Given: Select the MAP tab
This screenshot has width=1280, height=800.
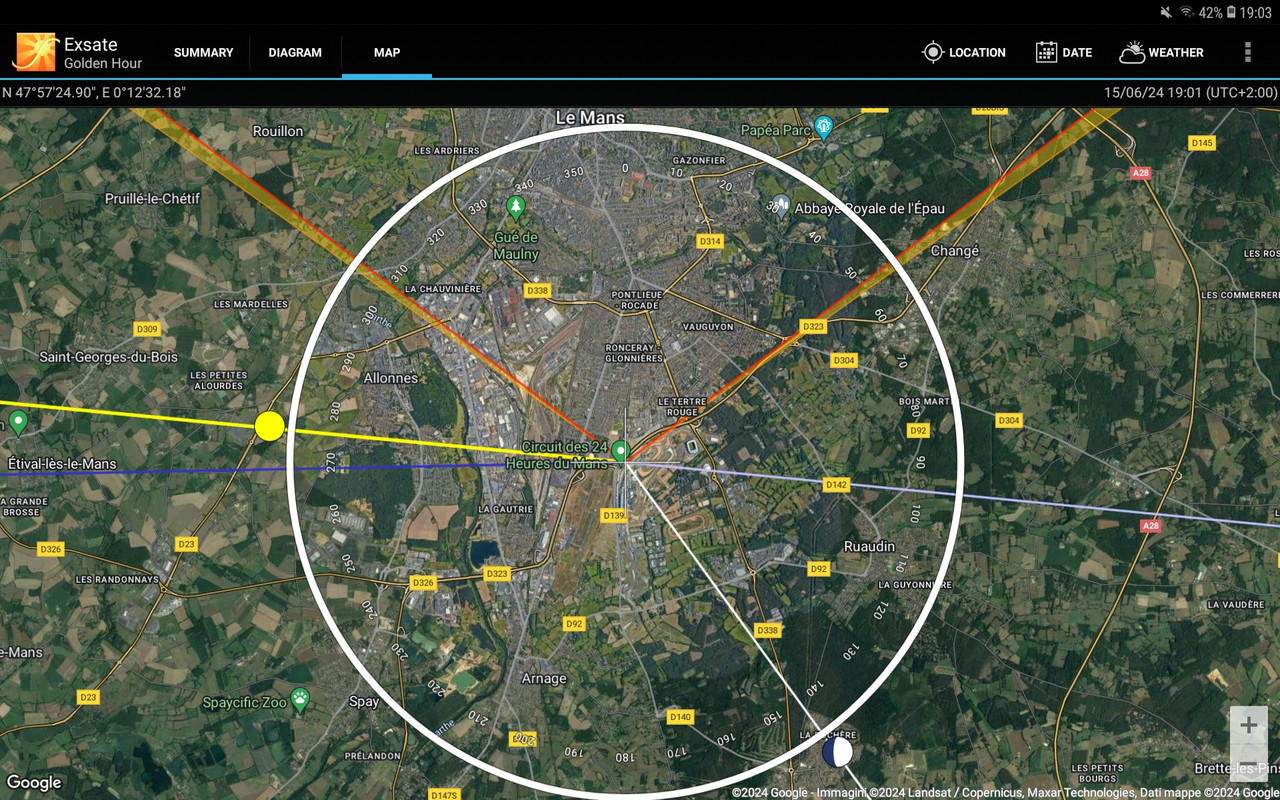Looking at the screenshot, I should pyautogui.click(x=387, y=52).
